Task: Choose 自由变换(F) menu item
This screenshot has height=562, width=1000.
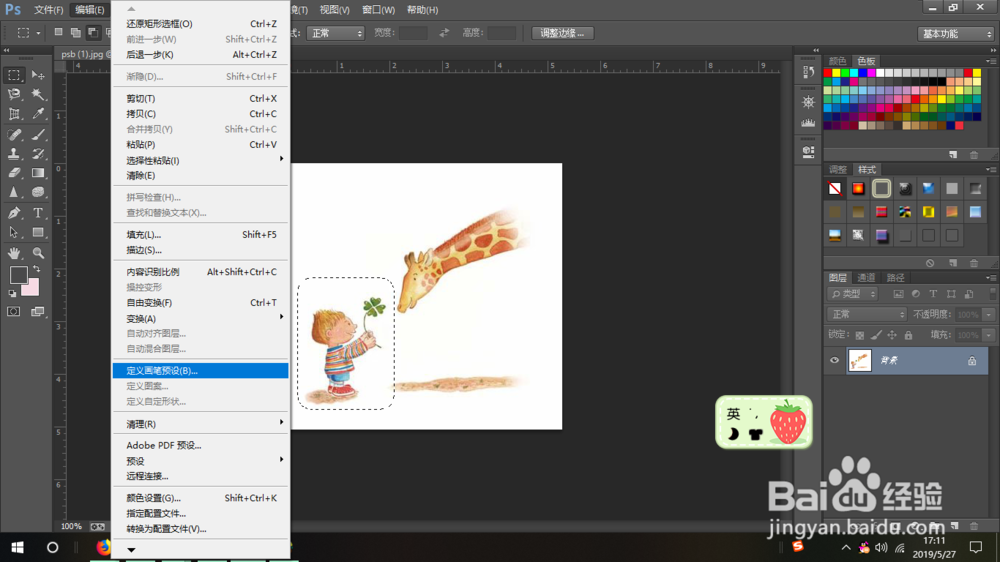Action: (200, 302)
